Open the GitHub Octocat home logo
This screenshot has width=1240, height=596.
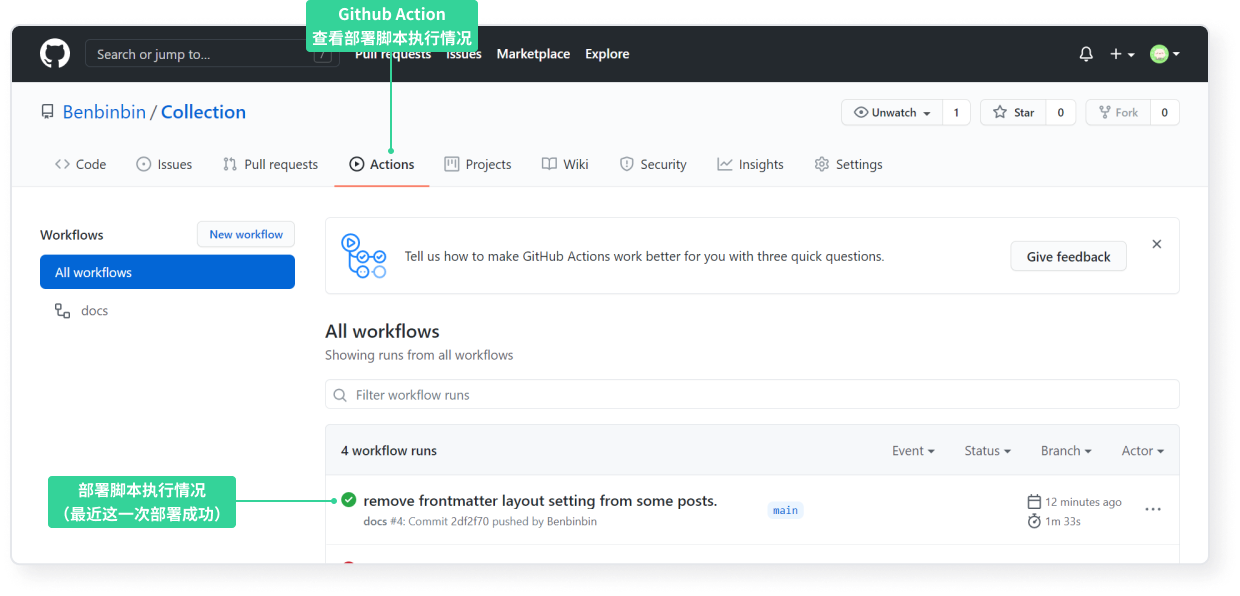(55, 54)
